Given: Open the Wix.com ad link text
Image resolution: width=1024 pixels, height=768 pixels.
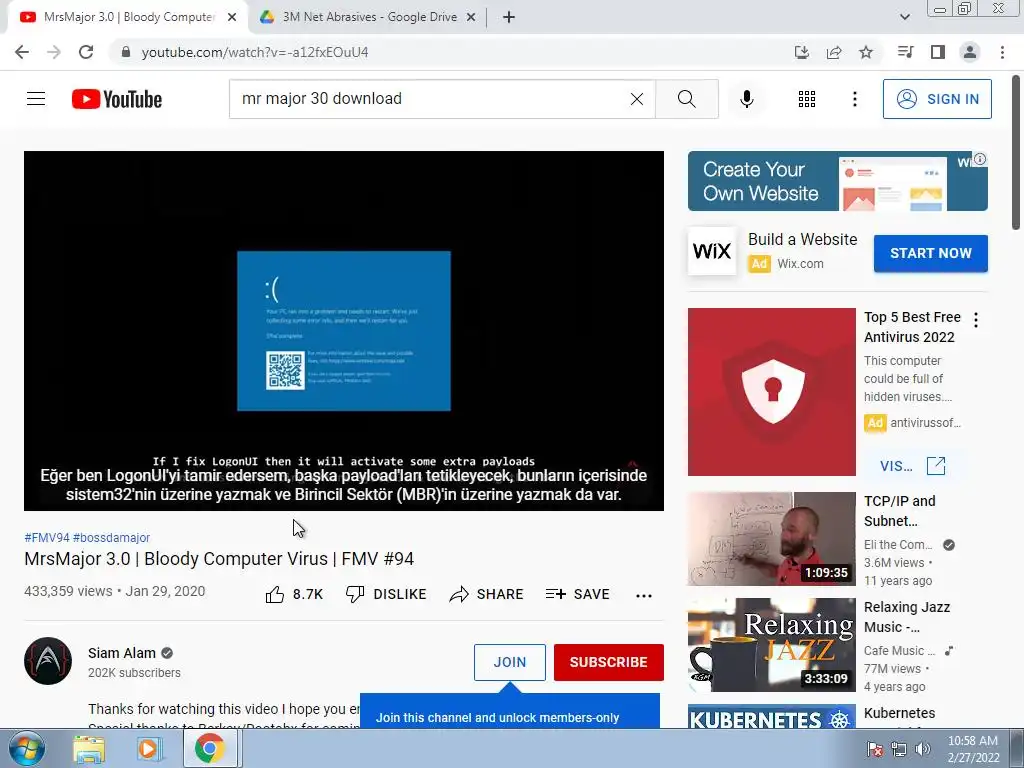Looking at the screenshot, I should 800,264.
